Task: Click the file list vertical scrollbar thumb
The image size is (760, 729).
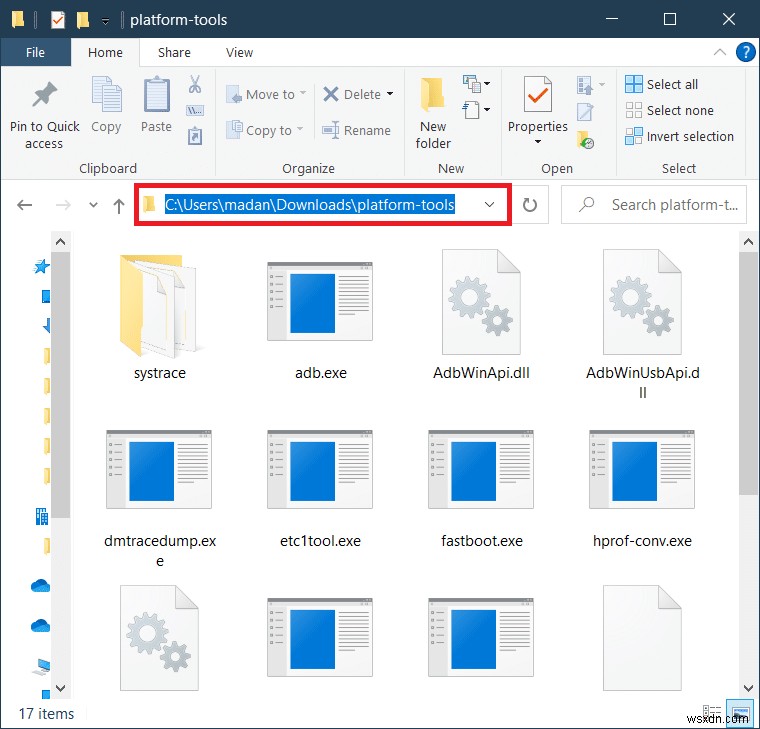Action: coord(748,373)
